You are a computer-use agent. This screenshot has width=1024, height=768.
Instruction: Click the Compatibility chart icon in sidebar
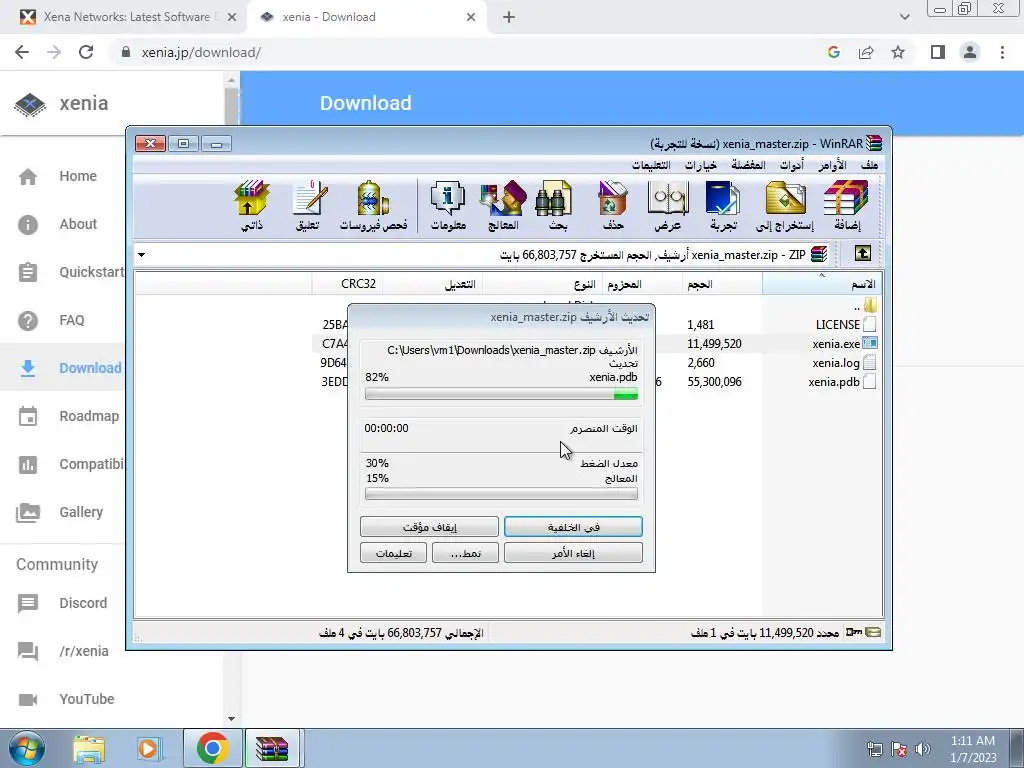pos(28,464)
